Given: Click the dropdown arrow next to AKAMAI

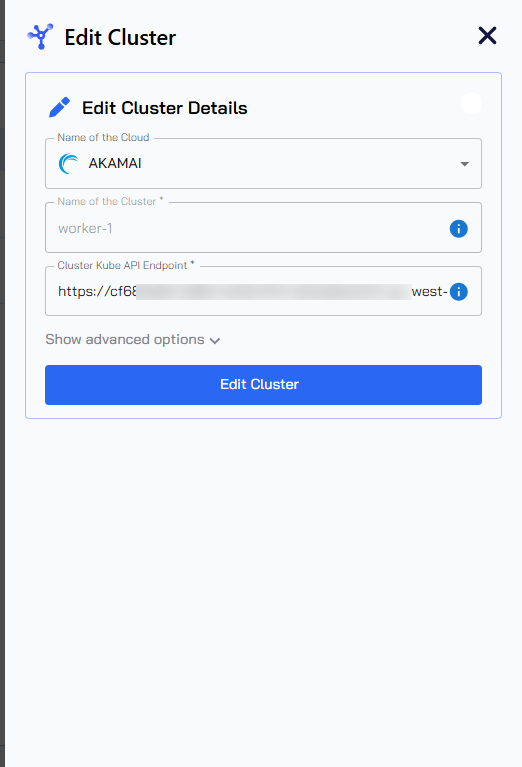Looking at the screenshot, I should click(465, 164).
